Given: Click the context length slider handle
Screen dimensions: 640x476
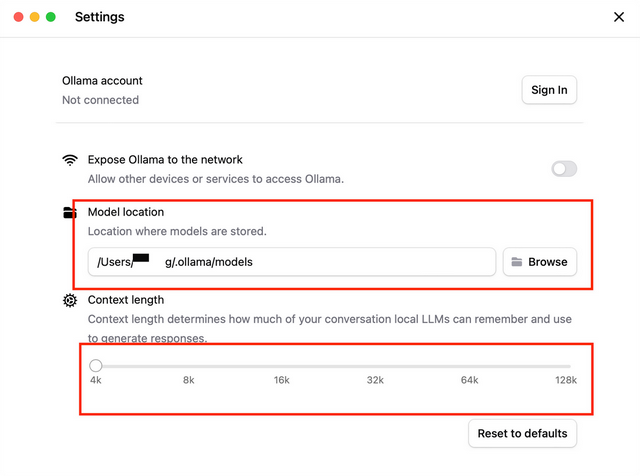Looking at the screenshot, I should point(96,365).
